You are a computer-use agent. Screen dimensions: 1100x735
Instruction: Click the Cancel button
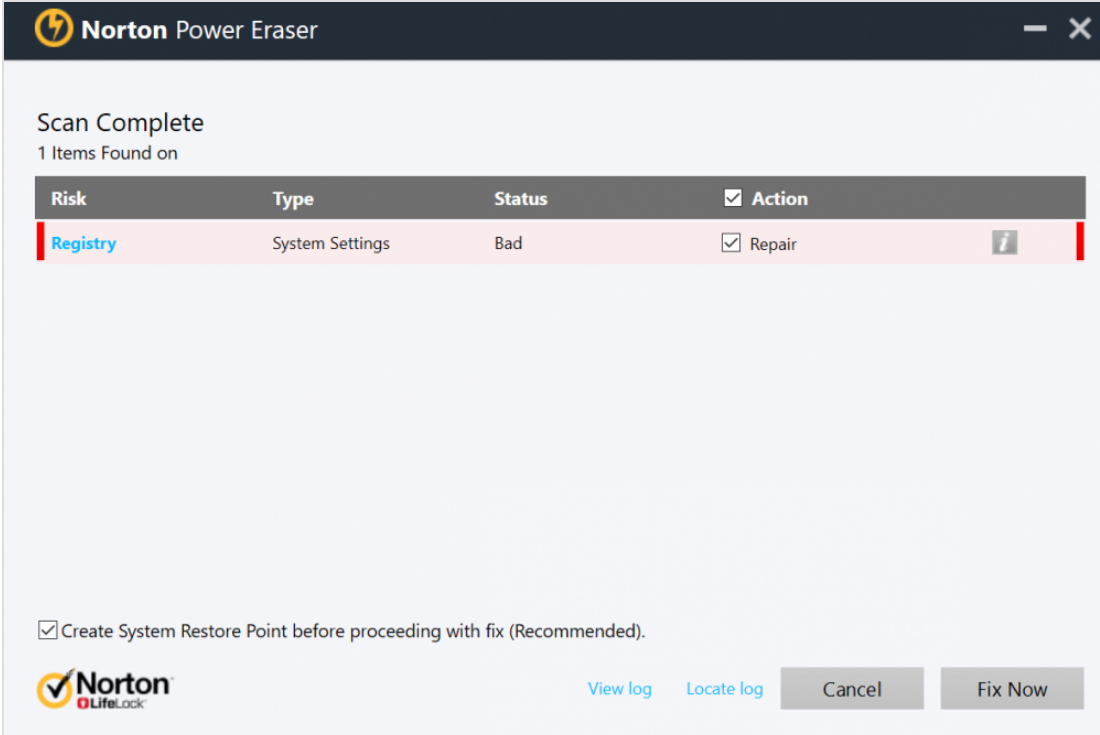(x=852, y=689)
